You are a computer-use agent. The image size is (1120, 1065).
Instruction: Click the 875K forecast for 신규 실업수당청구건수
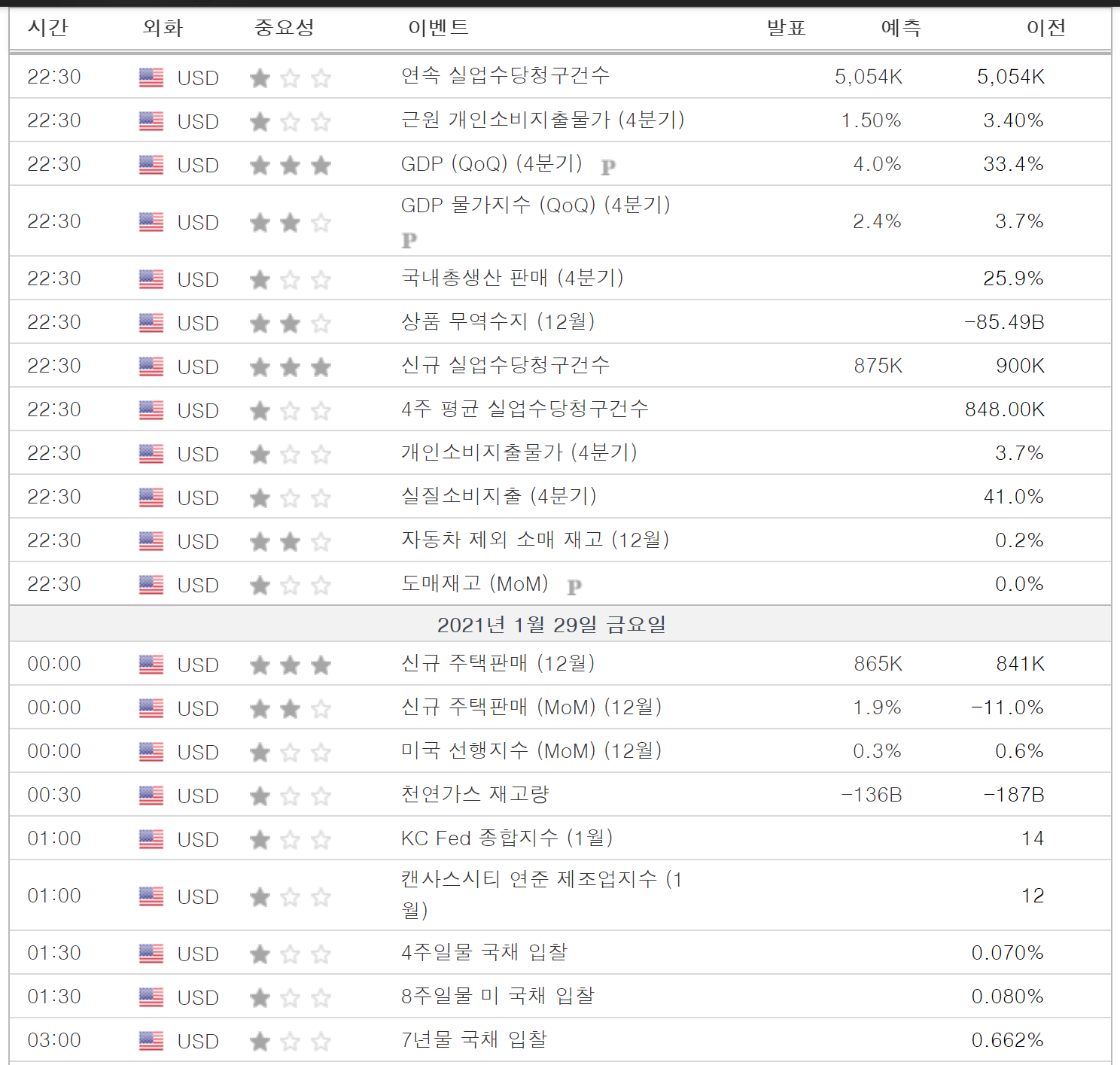click(878, 366)
